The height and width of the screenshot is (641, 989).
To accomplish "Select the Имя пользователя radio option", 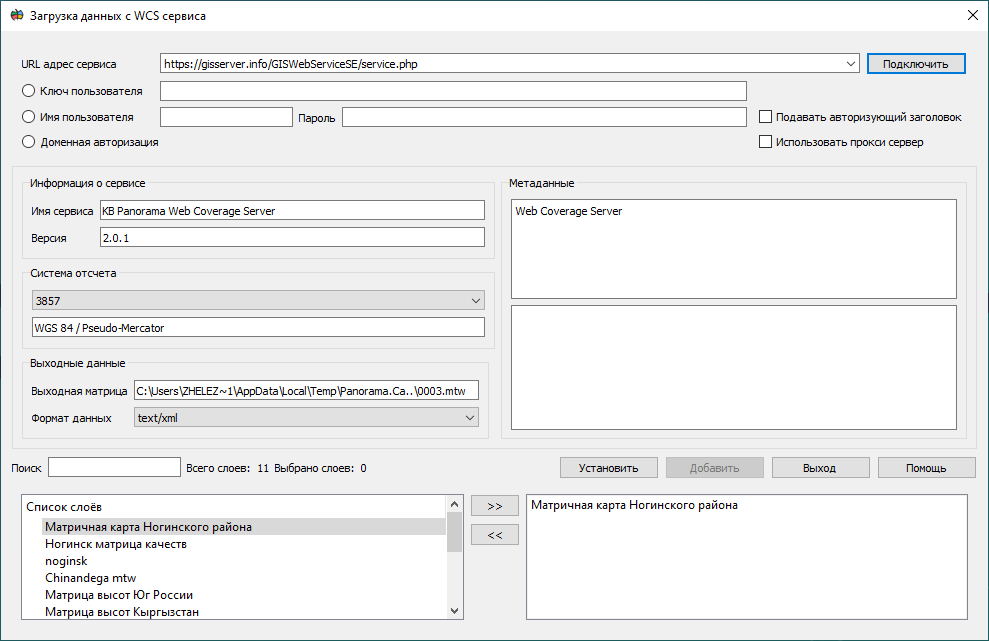I will pos(28,117).
